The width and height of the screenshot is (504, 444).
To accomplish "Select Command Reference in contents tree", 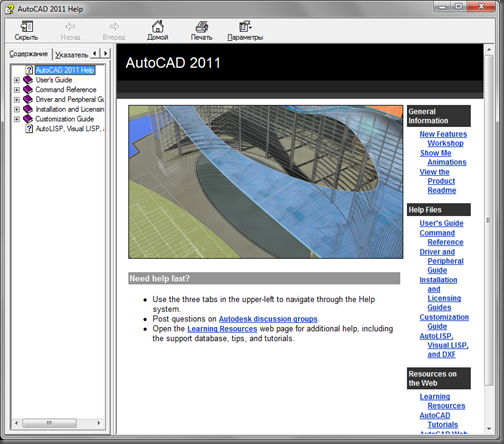I will pos(66,90).
